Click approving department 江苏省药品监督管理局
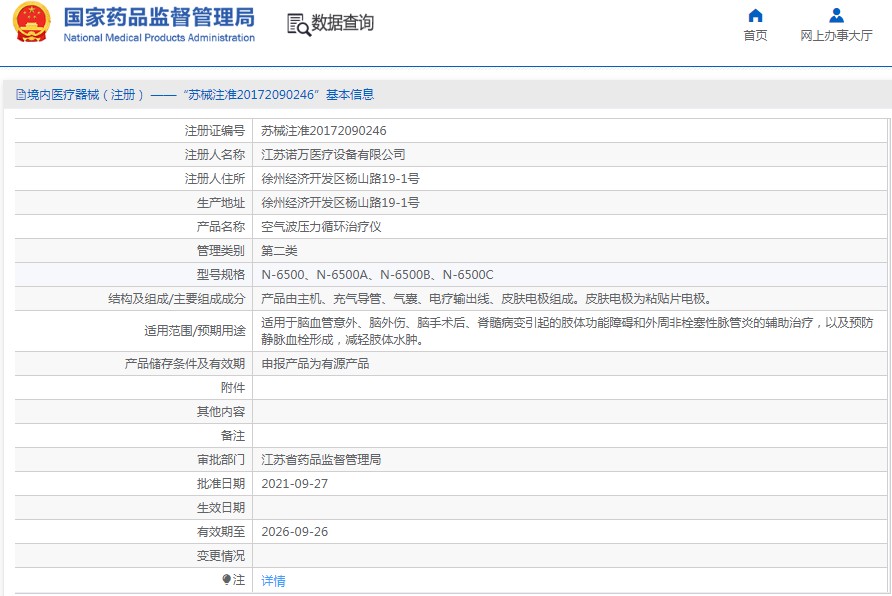Image resolution: width=892 pixels, height=596 pixels. click(321, 460)
